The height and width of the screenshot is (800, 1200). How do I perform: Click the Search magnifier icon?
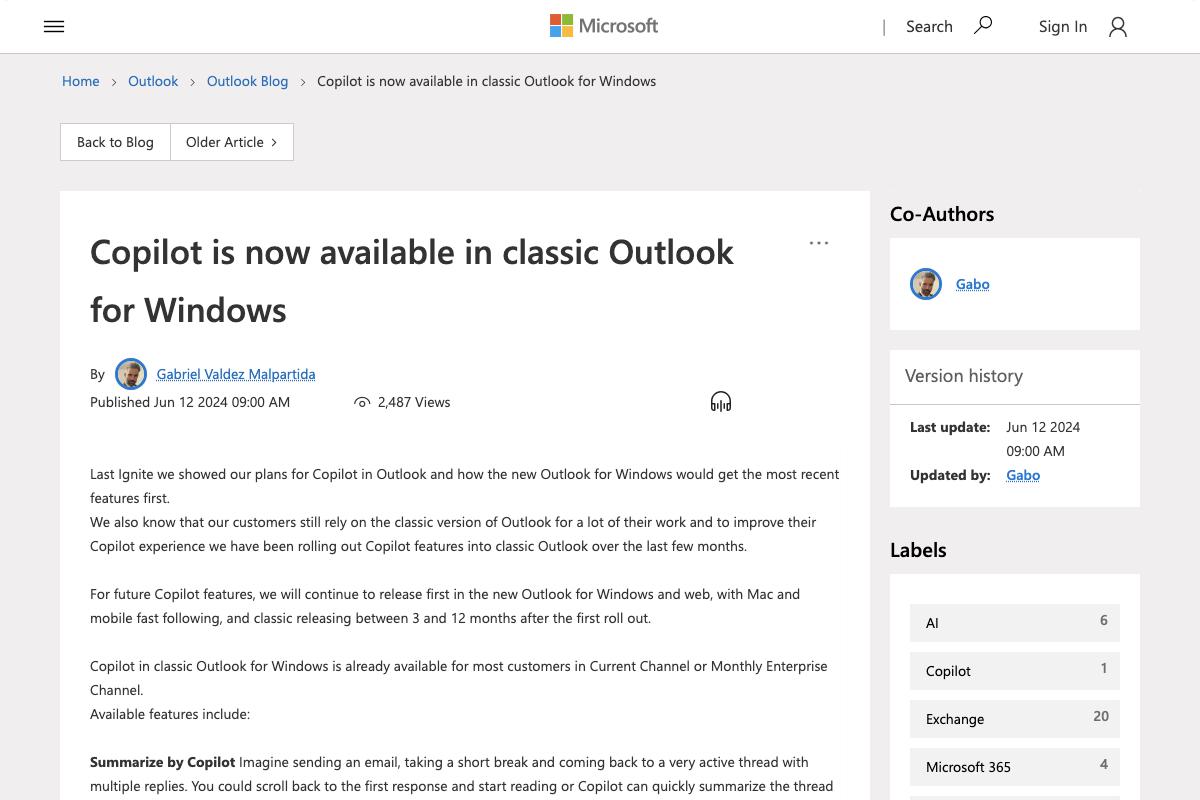tap(983, 26)
